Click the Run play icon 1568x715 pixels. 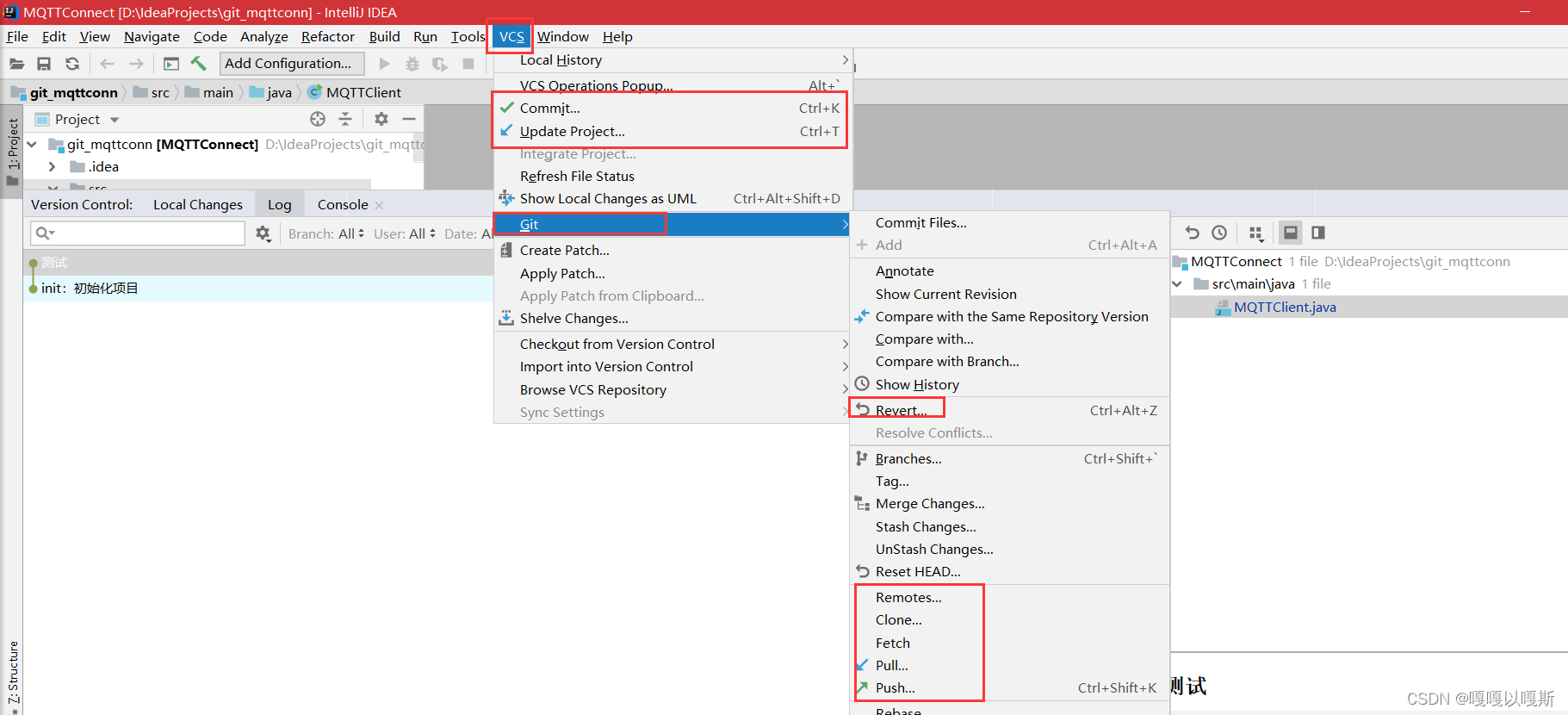pyautogui.click(x=385, y=64)
